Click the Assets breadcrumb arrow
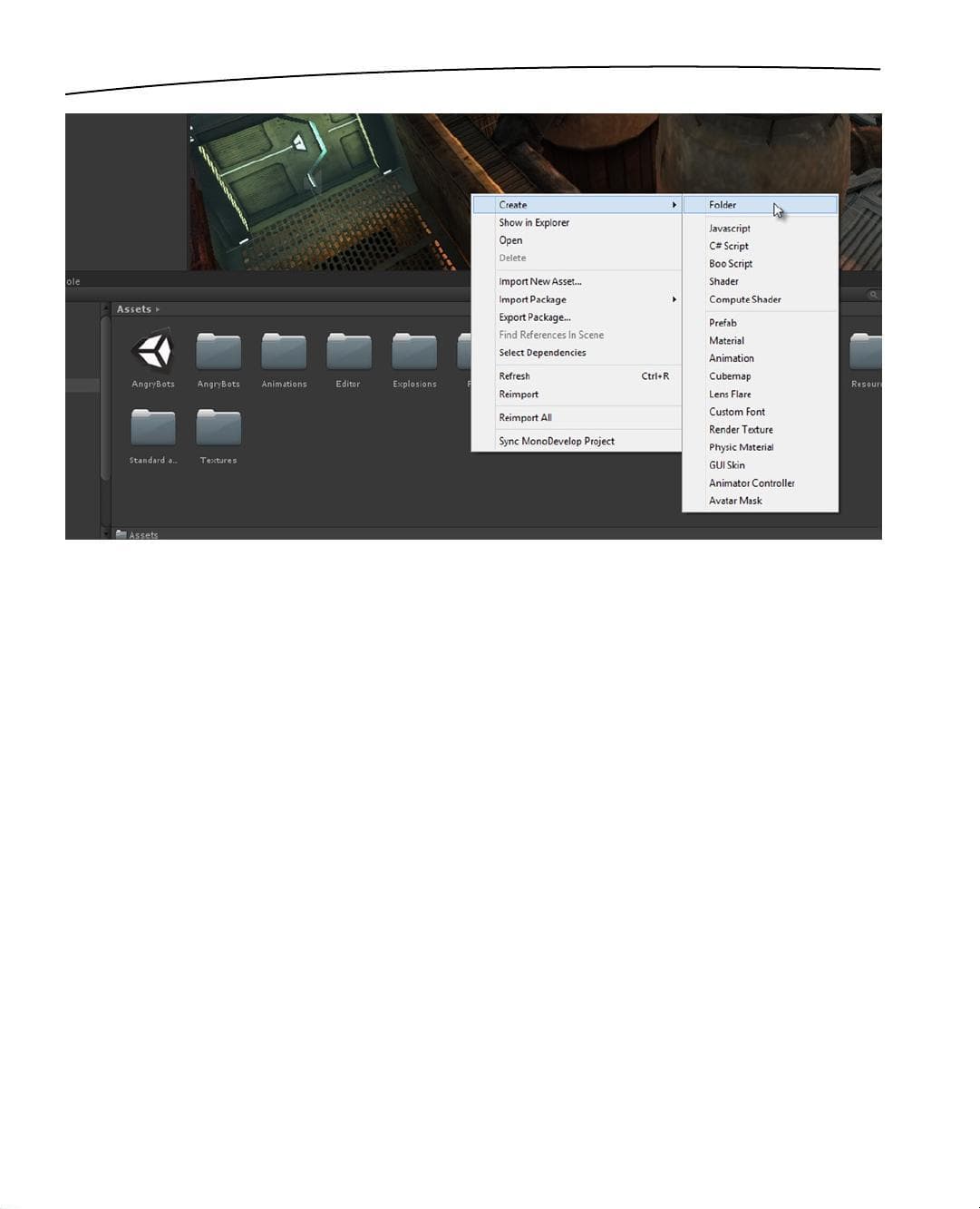Image resolution: width=980 pixels, height=1209 pixels. [x=158, y=309]
